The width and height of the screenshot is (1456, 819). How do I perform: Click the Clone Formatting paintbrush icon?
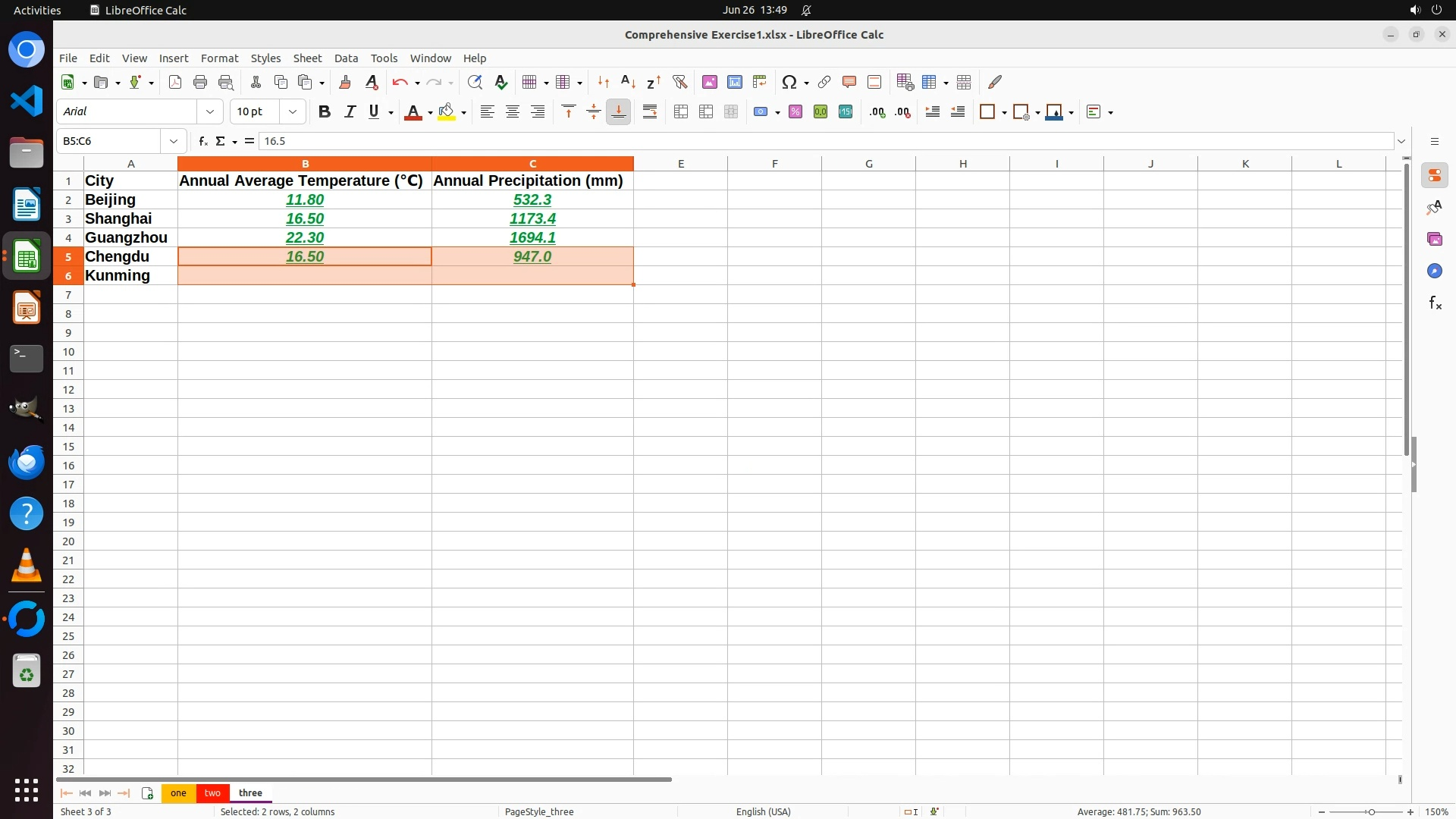click(345, 82)
